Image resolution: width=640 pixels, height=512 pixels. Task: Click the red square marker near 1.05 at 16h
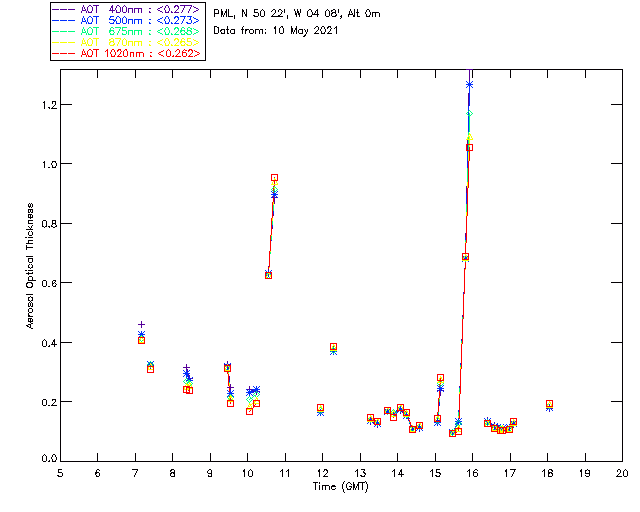(469, 147)
